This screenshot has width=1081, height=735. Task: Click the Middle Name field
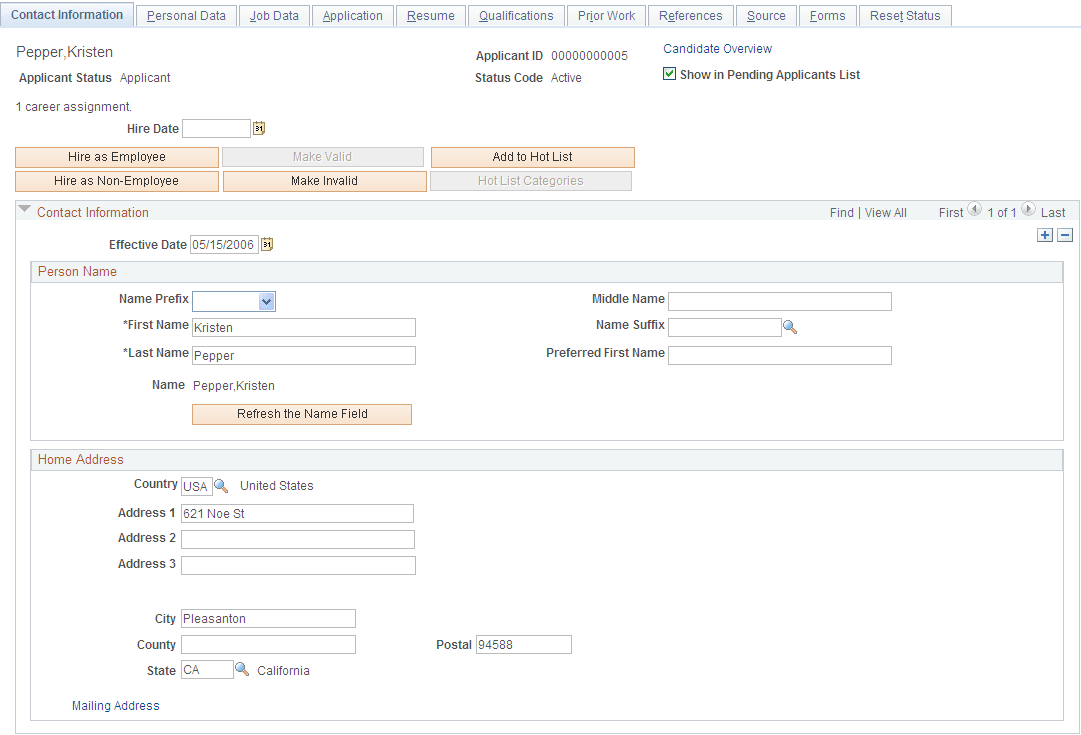click(x=780, y=301)
